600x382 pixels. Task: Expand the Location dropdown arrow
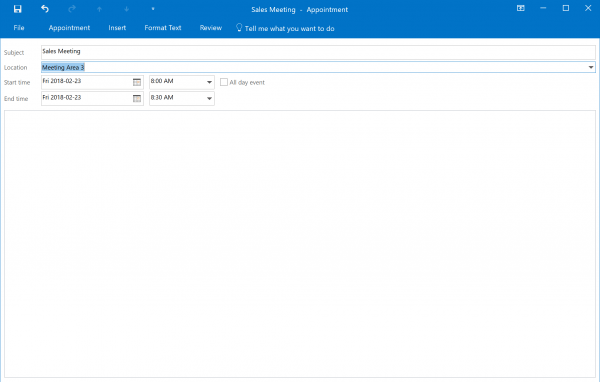tap(591, 67)
